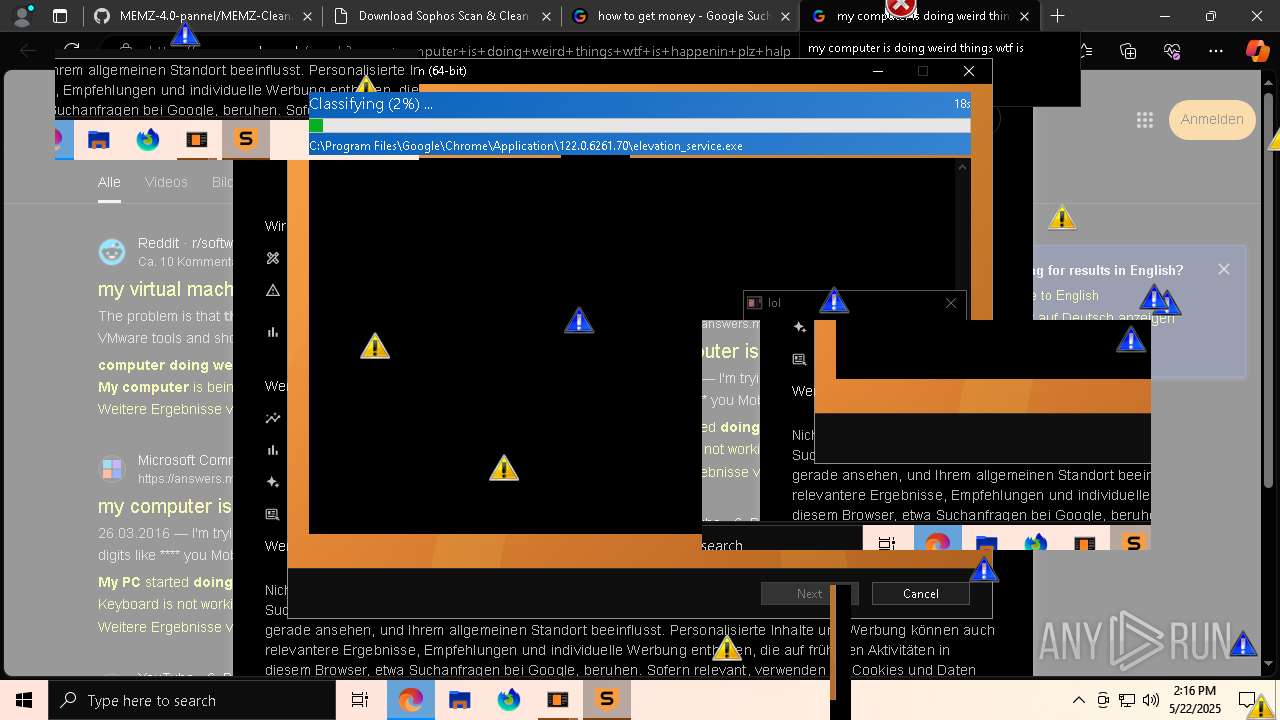Open File Explorer from the taskbar
The image size is (1280, 720).
tap(459, 700)
